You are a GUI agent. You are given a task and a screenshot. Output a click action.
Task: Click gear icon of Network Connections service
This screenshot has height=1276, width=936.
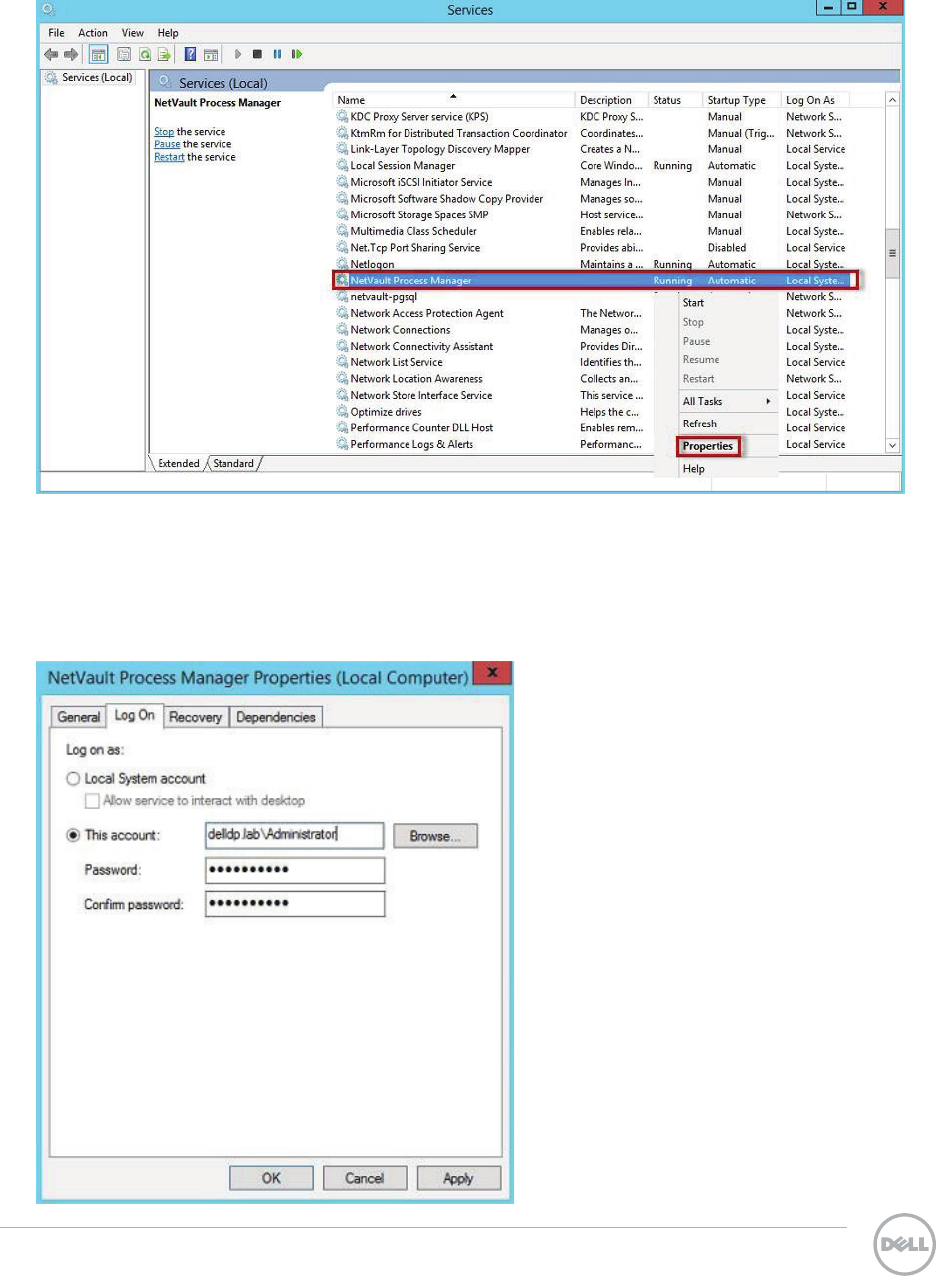click(x=343, y=330)
